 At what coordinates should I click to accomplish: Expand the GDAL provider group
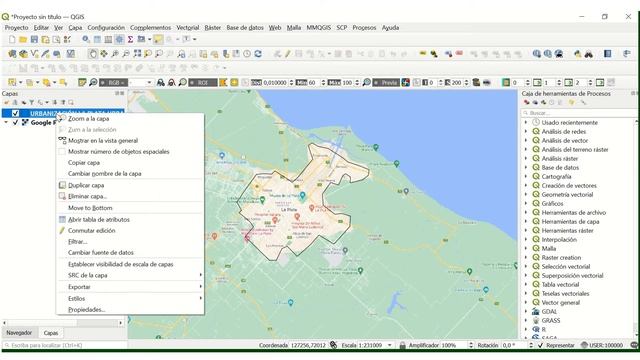tap(526, 311)
